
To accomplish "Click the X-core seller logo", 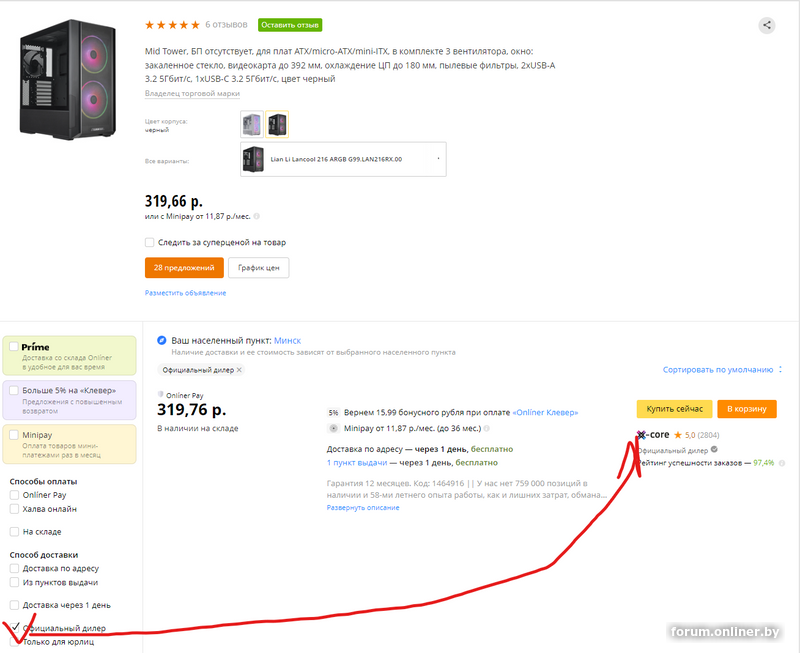I will pyautogui.click(x=654, y=435).
